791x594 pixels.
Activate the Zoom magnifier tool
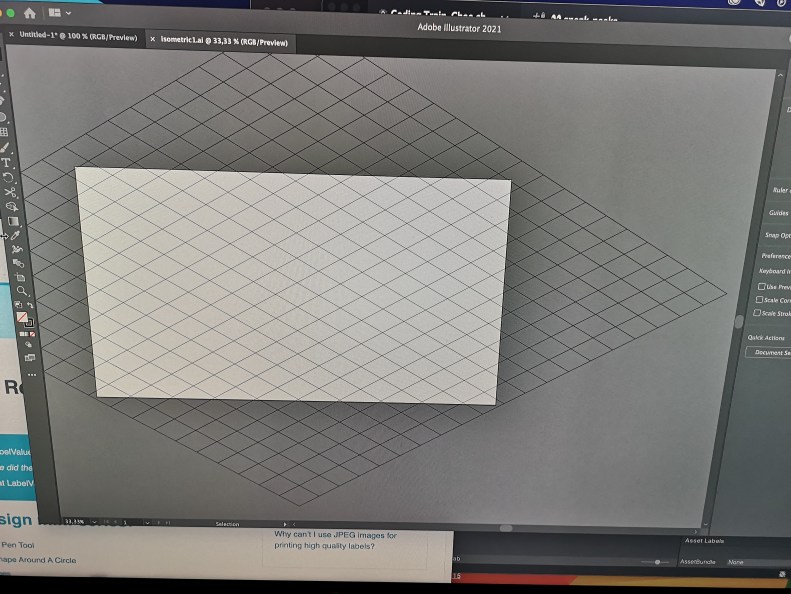click(21, 290)
